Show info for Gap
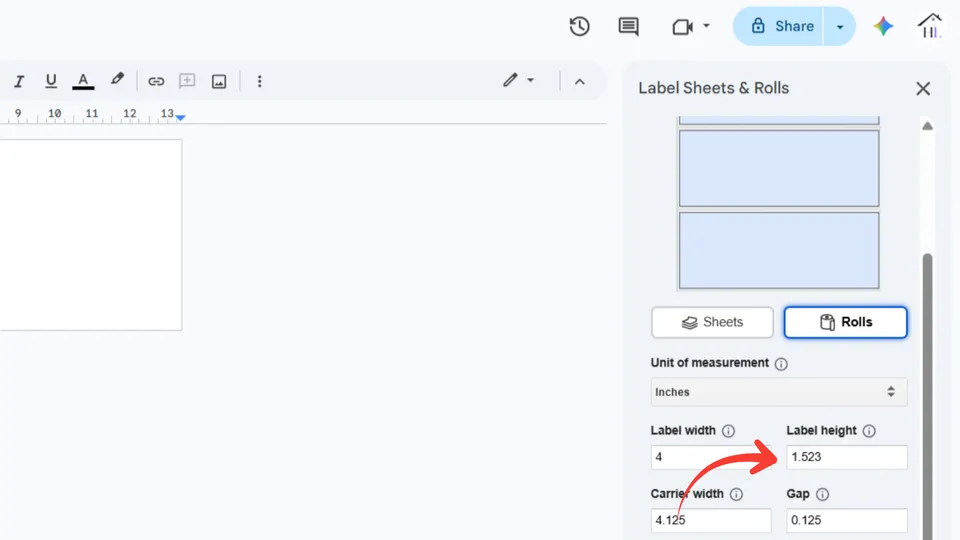 click(x=823, y=494)
